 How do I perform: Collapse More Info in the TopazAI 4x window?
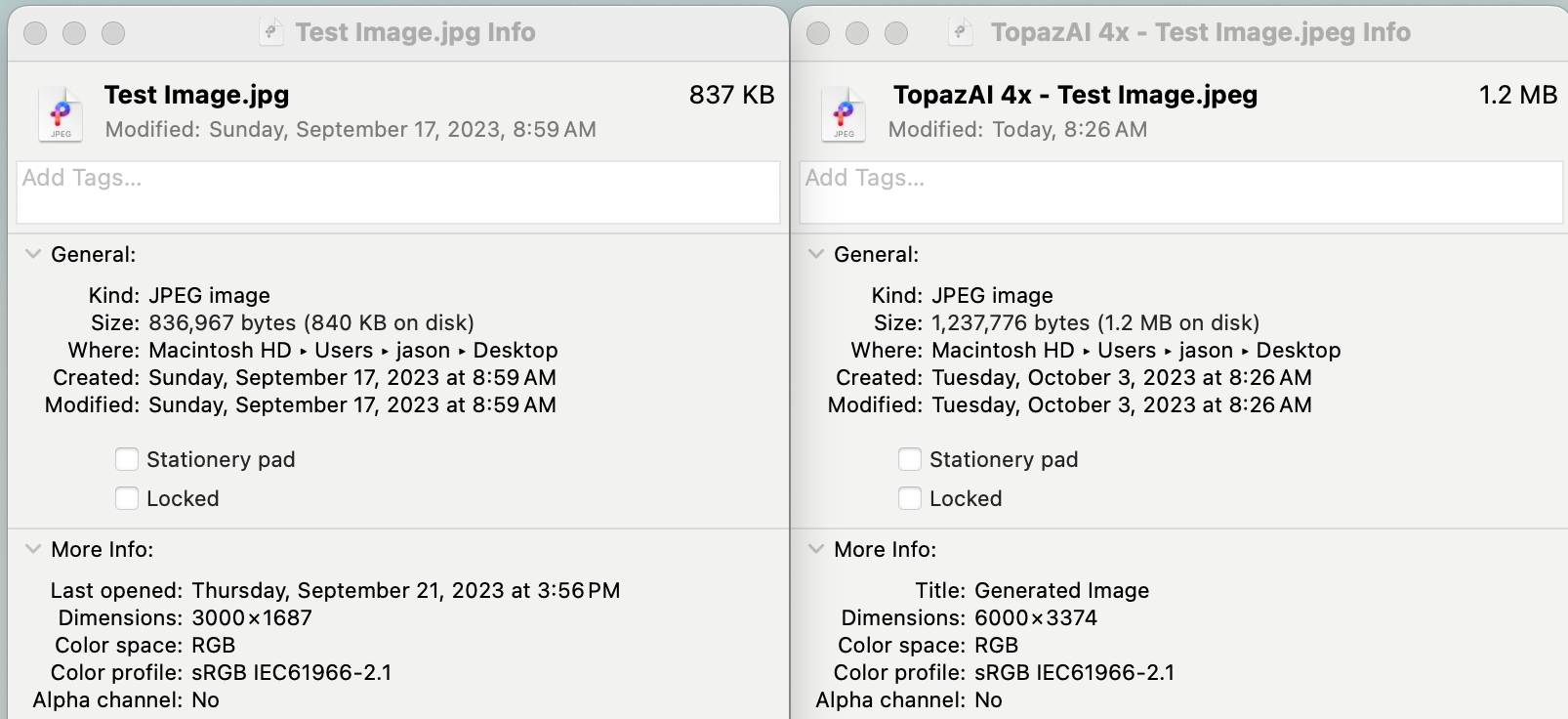click(x=816, y=549)
